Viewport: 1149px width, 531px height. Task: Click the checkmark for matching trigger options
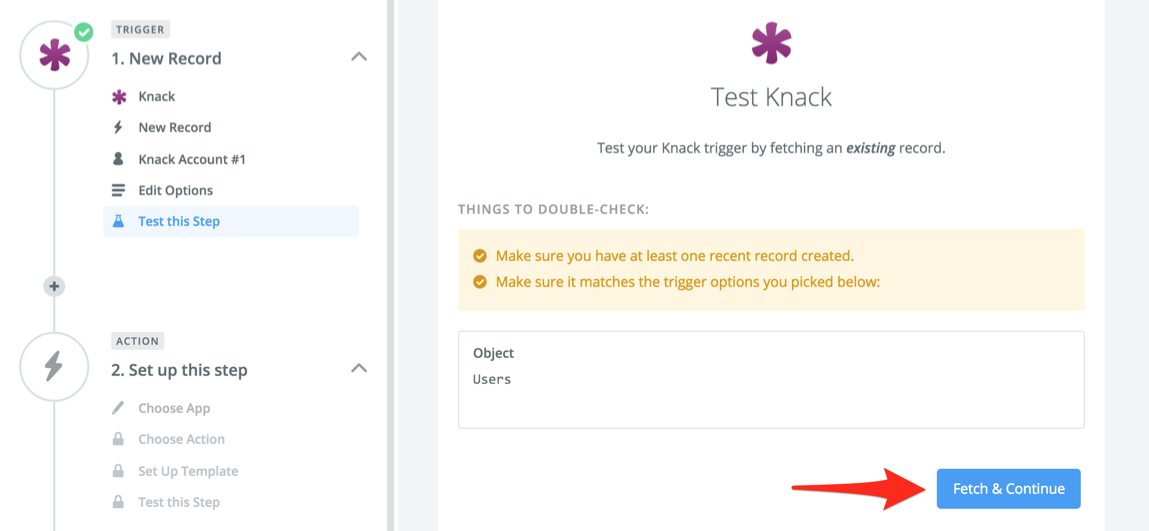click(480, 282)
